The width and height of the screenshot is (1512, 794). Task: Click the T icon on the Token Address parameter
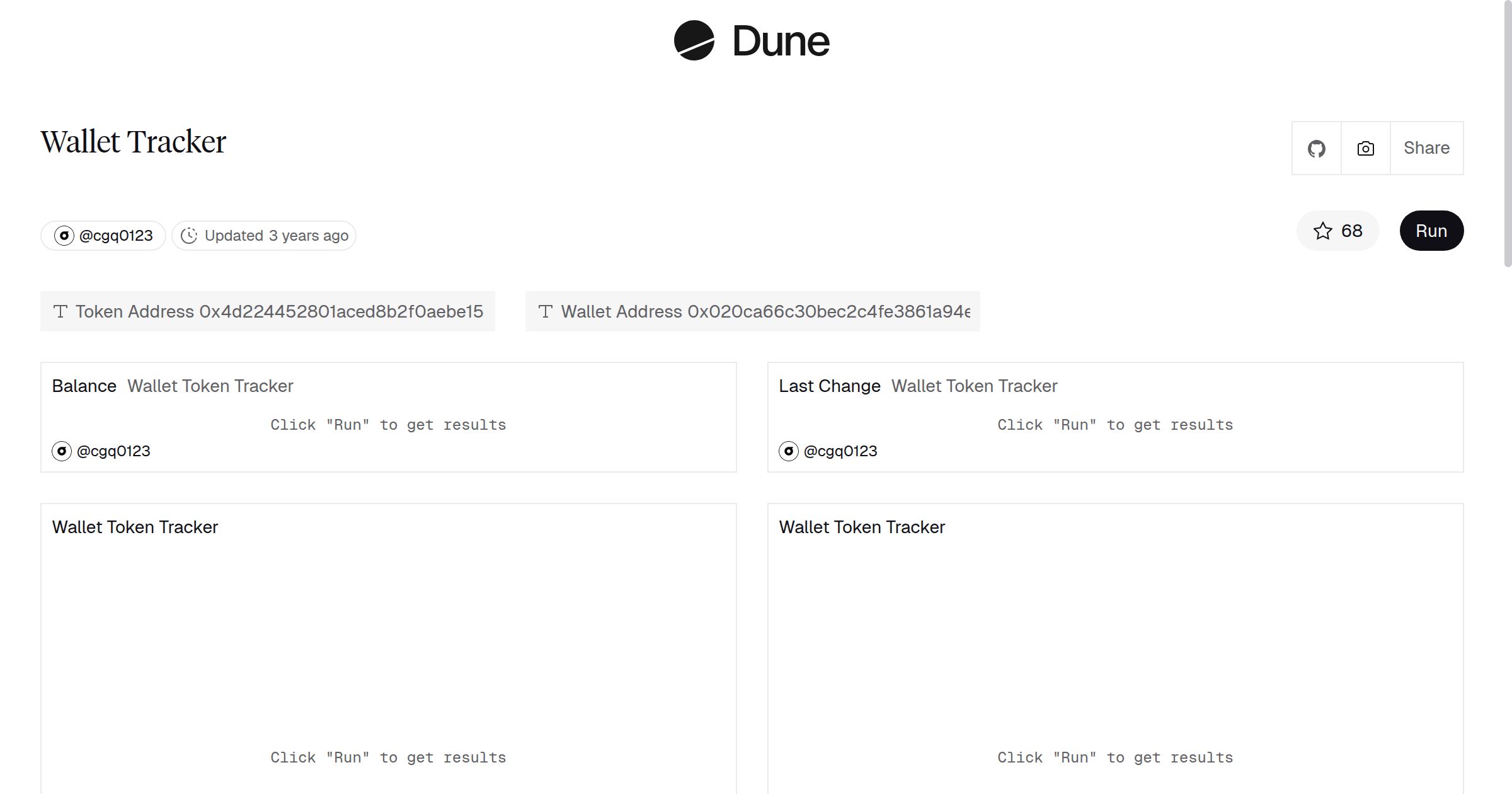pyautogui.click(x=60, y=311)
